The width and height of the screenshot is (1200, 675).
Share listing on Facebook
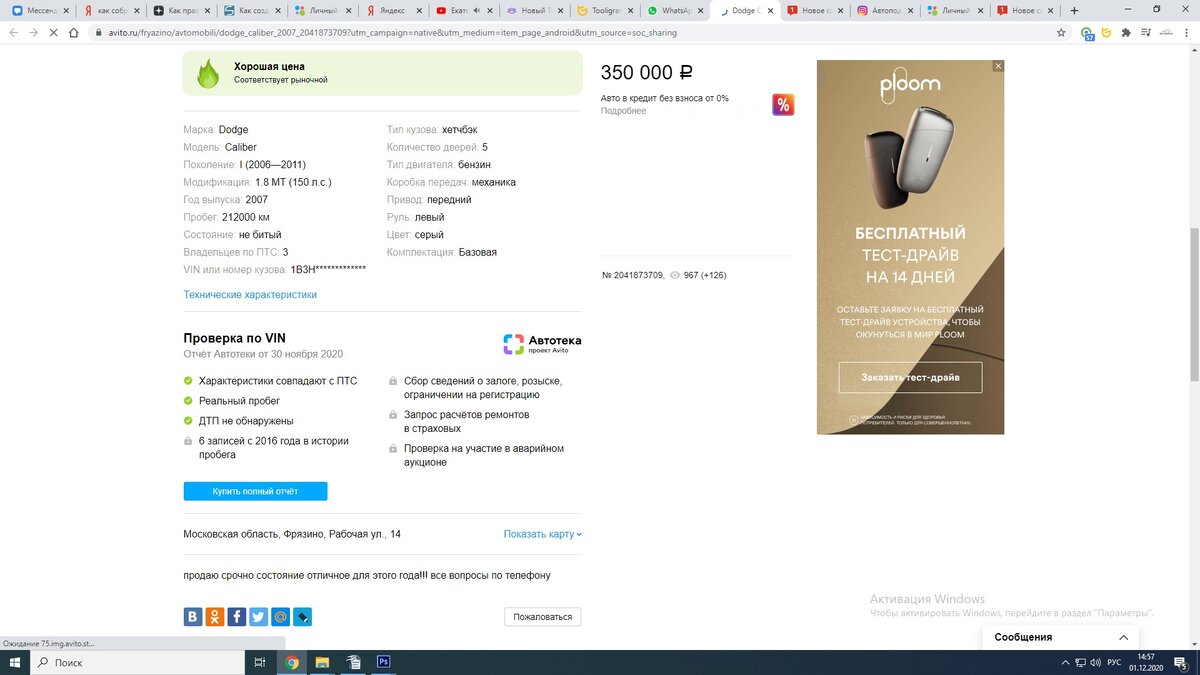(237, 617)
